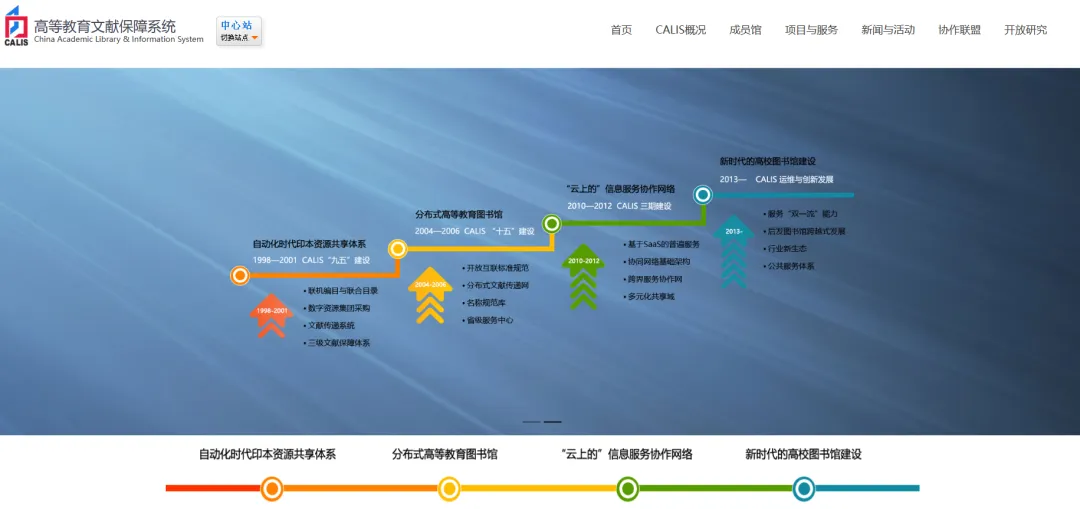Click bullet 文献传递系统
This screenshot has width=1080, height=509.
click(329, 325)
